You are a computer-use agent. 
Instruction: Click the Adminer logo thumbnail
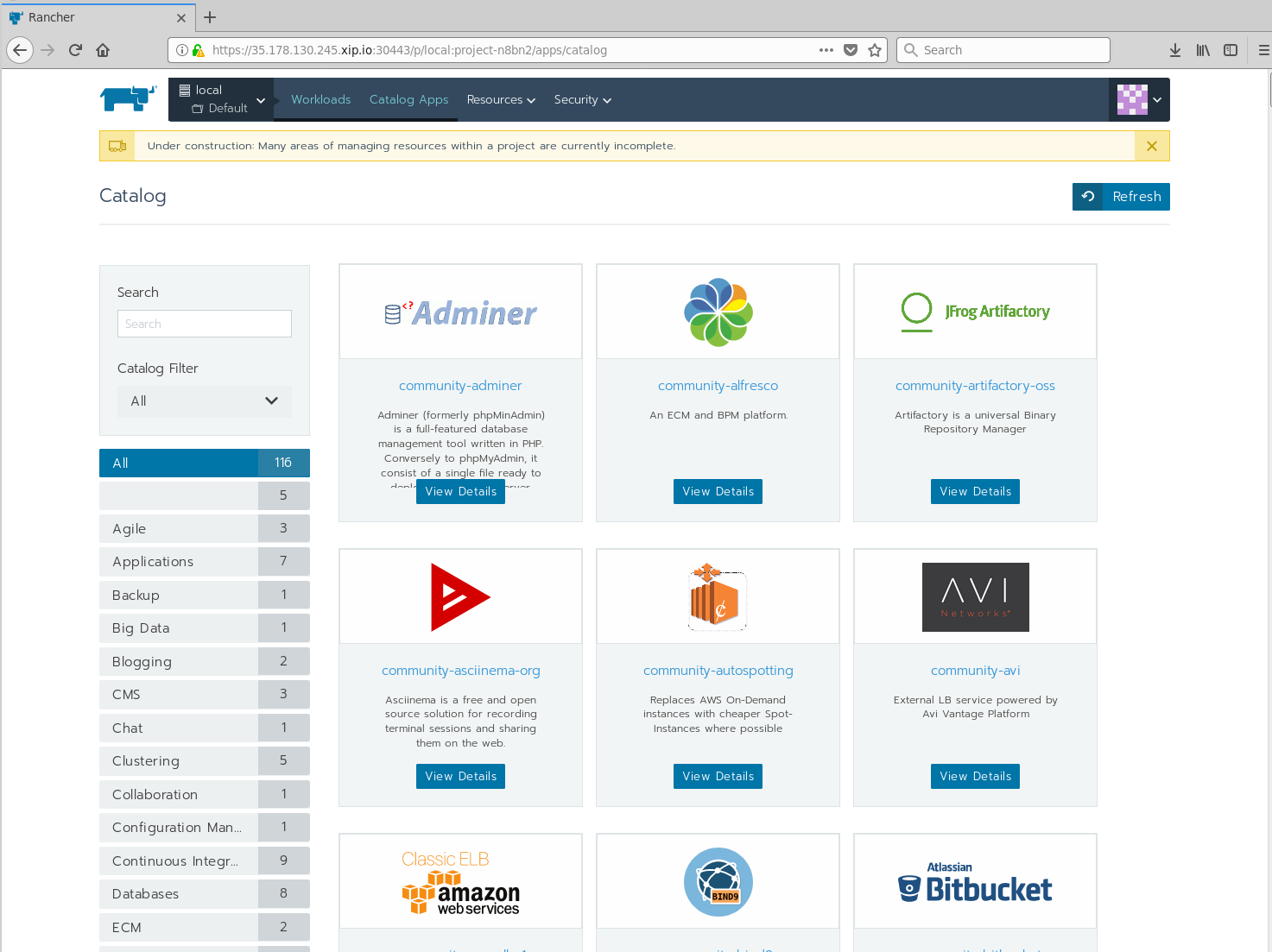tap(460, 312)
